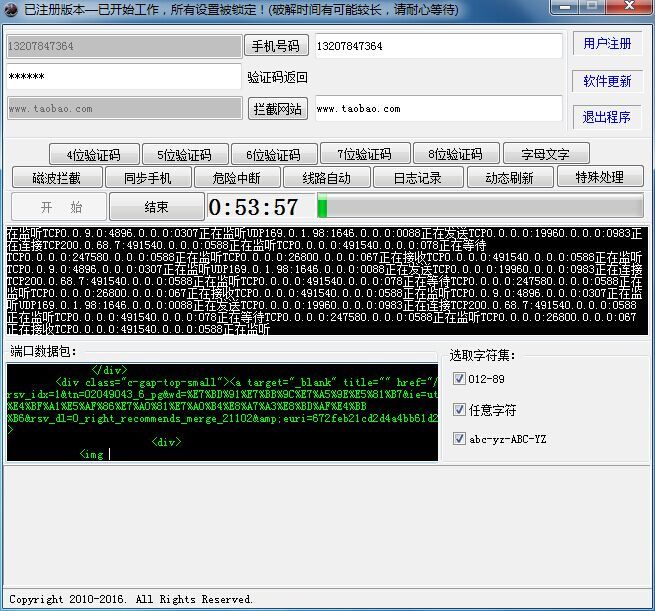Image resolution: width=655 pixels, height=611 pixels.
Task: Click the 软件更新 button
Action: pyautogui.click(x=607, y=81)
